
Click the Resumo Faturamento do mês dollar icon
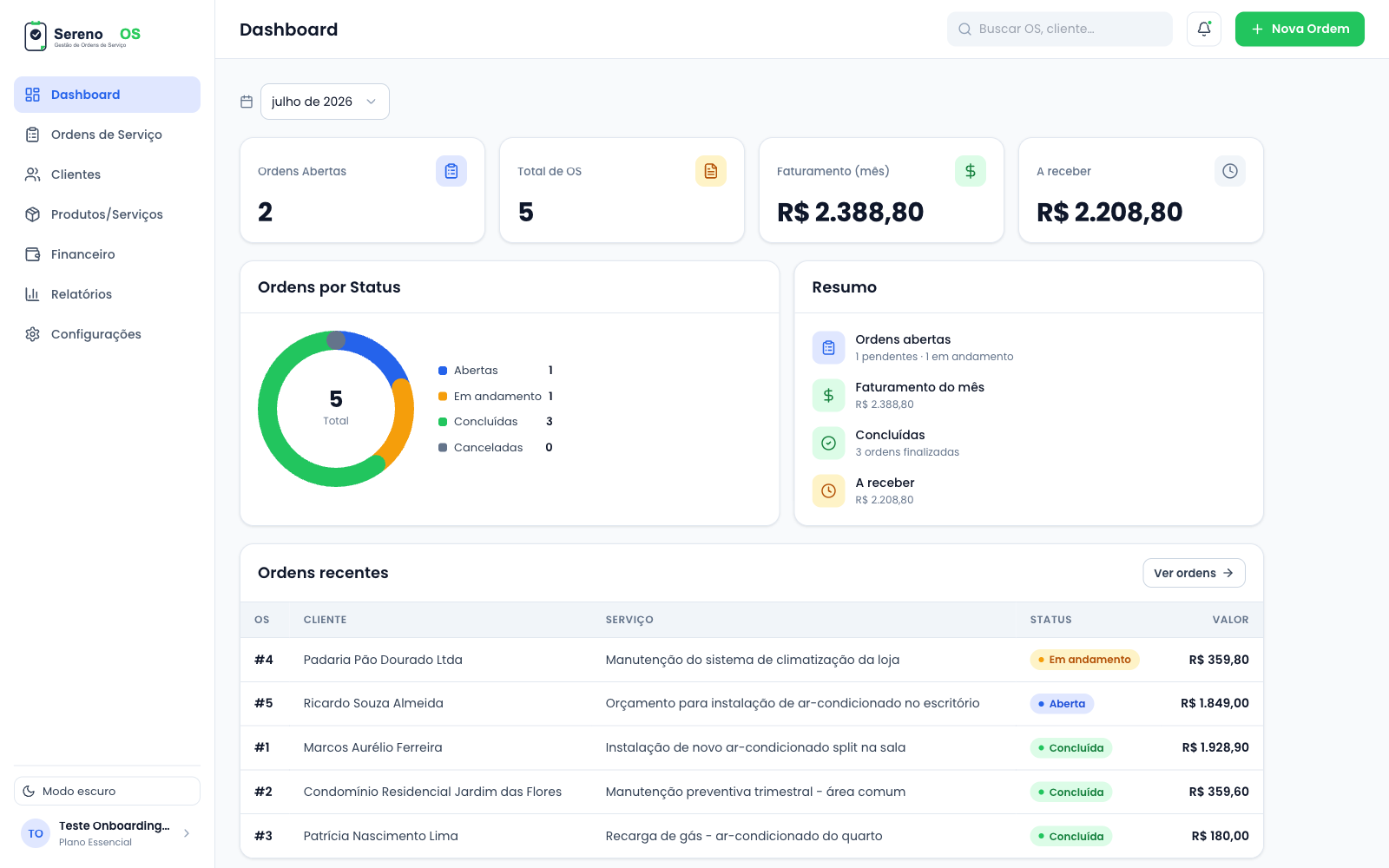point(828,395)
